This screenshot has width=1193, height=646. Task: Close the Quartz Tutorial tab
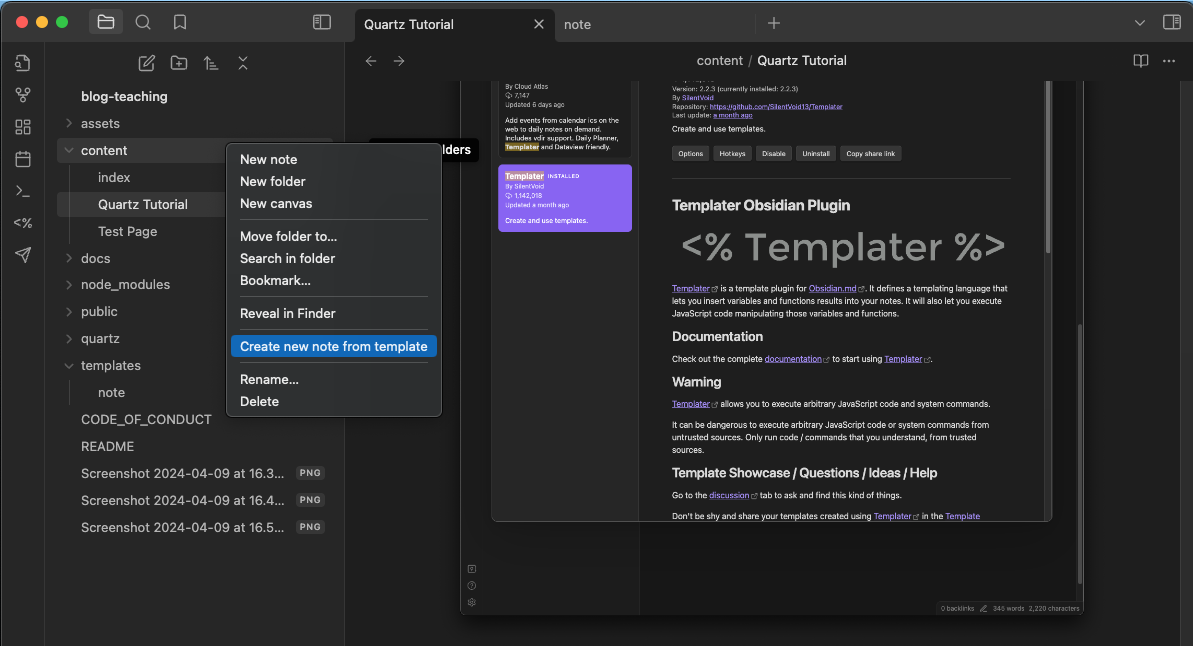pos(539,24)
